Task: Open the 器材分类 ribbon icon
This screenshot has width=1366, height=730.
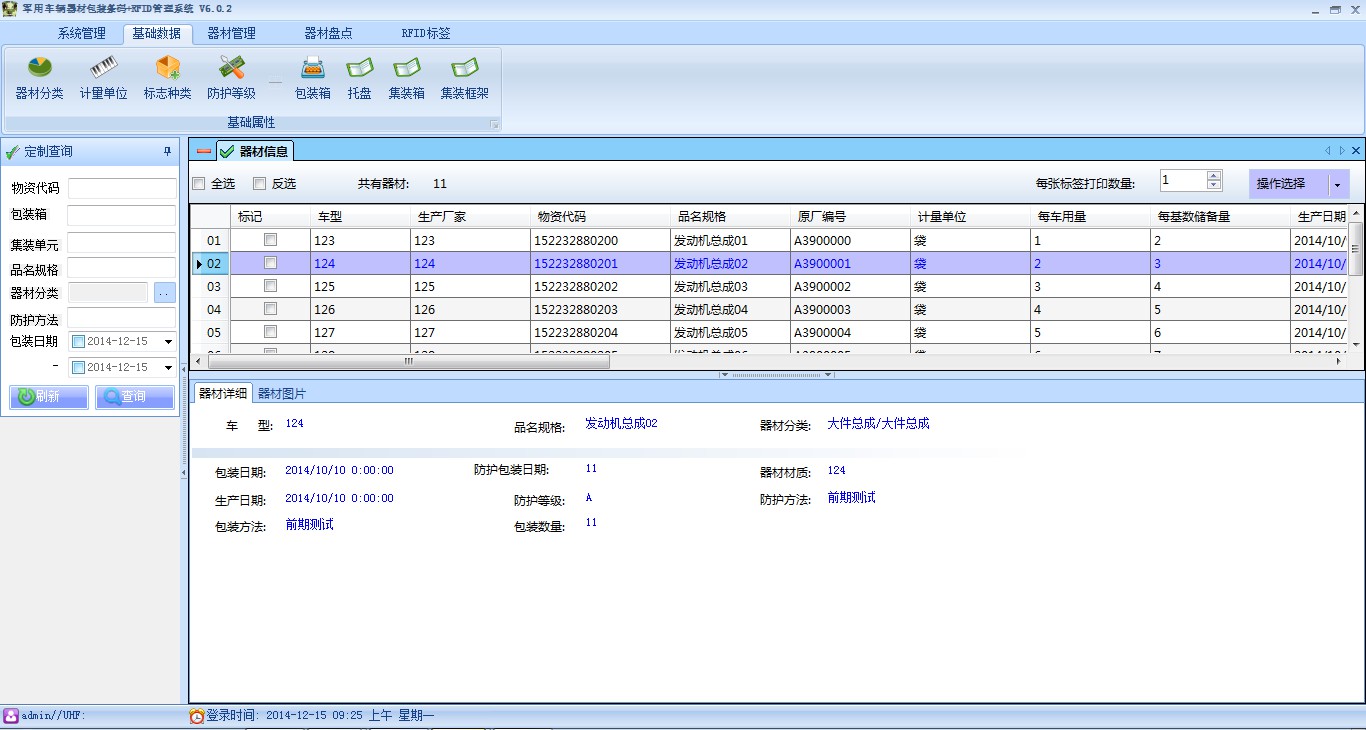Action: (39, 69)
